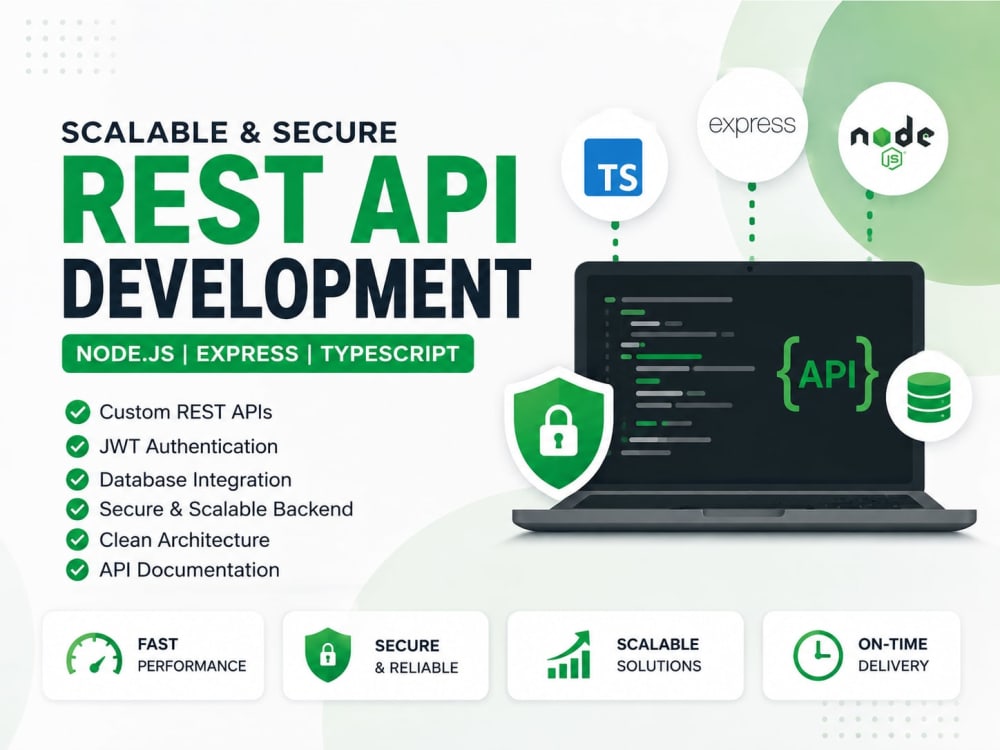1000x750 pixels.
Task: Click the express logo circle
Action: coord(752,125)
